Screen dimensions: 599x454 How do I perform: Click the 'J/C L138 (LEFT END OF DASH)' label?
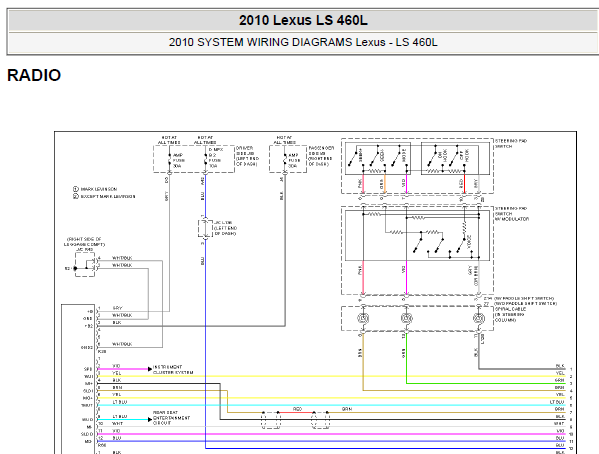[x=225, y=228]
